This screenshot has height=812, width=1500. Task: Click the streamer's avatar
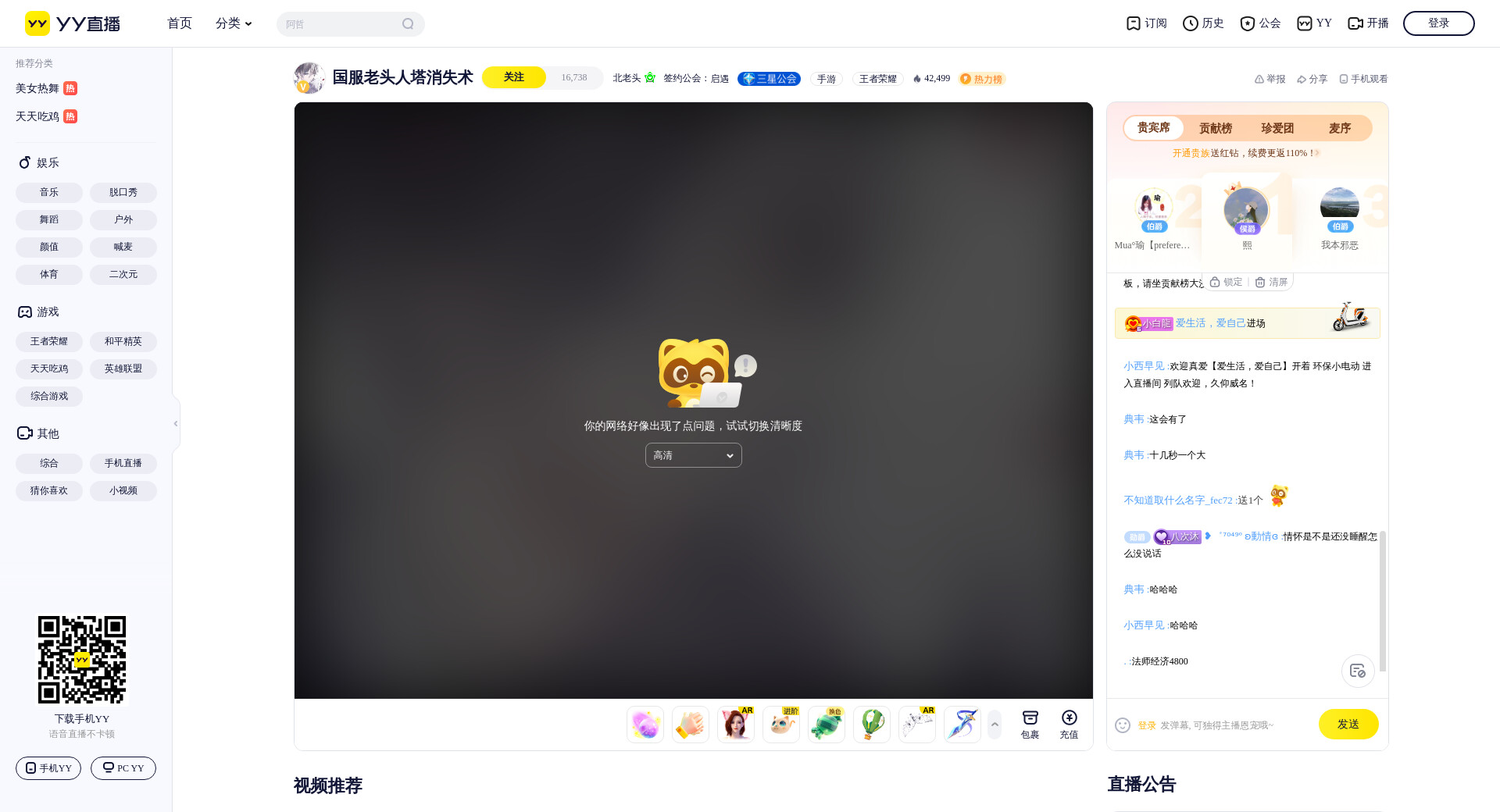(x=309, y=78)
